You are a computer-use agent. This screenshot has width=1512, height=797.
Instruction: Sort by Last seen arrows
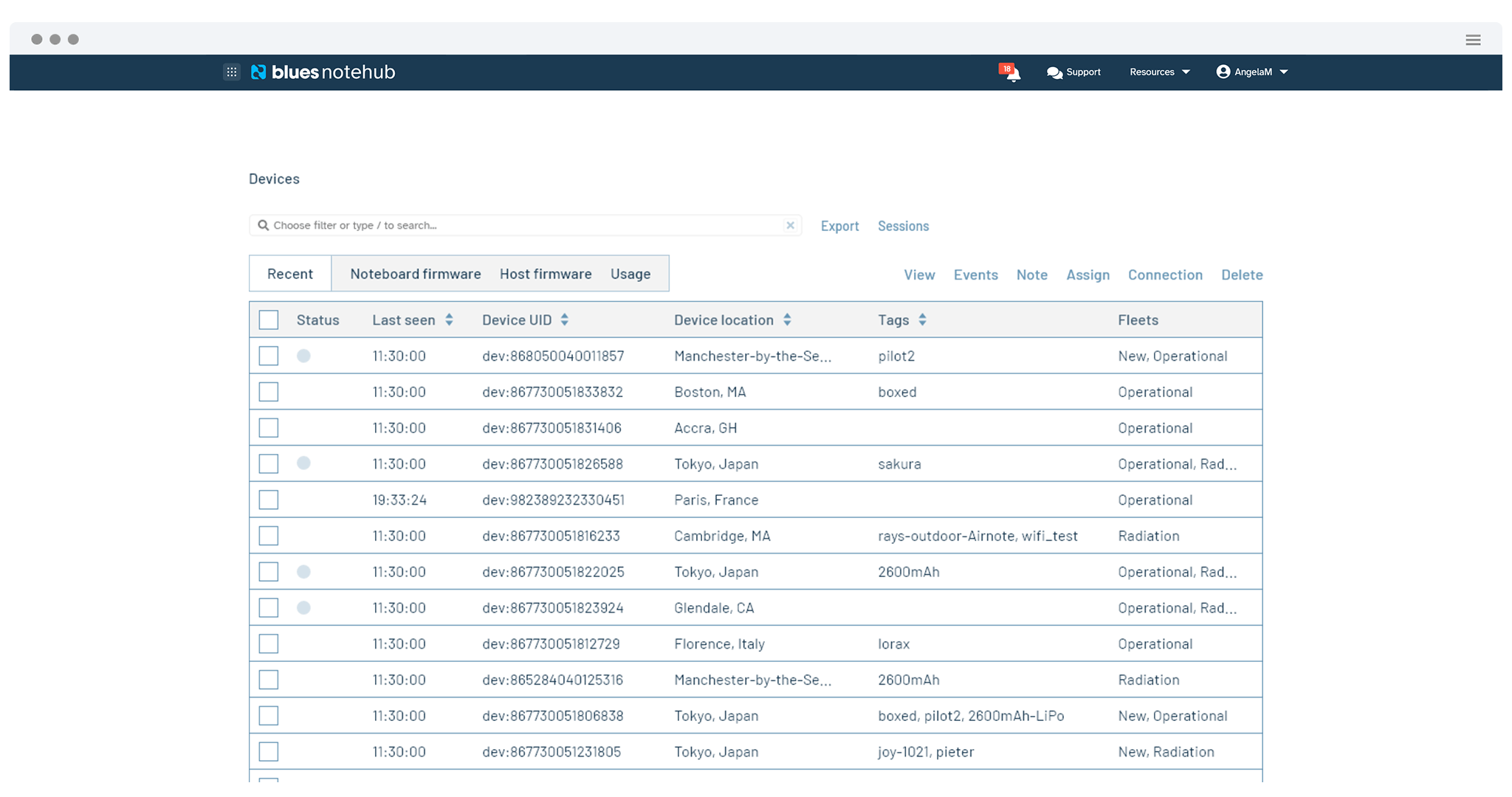[449, 320]
